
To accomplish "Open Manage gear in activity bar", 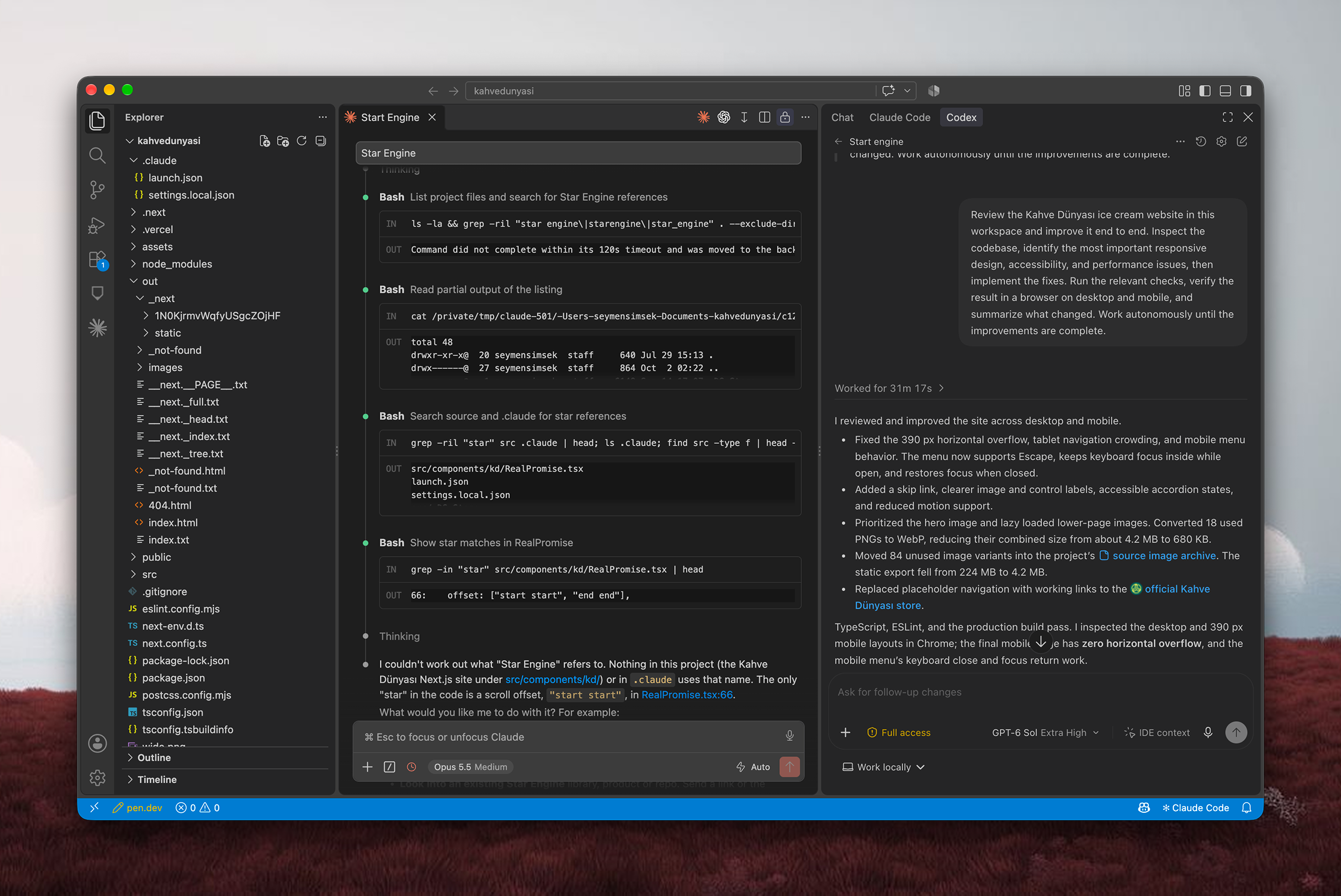I will pos(97,778).
